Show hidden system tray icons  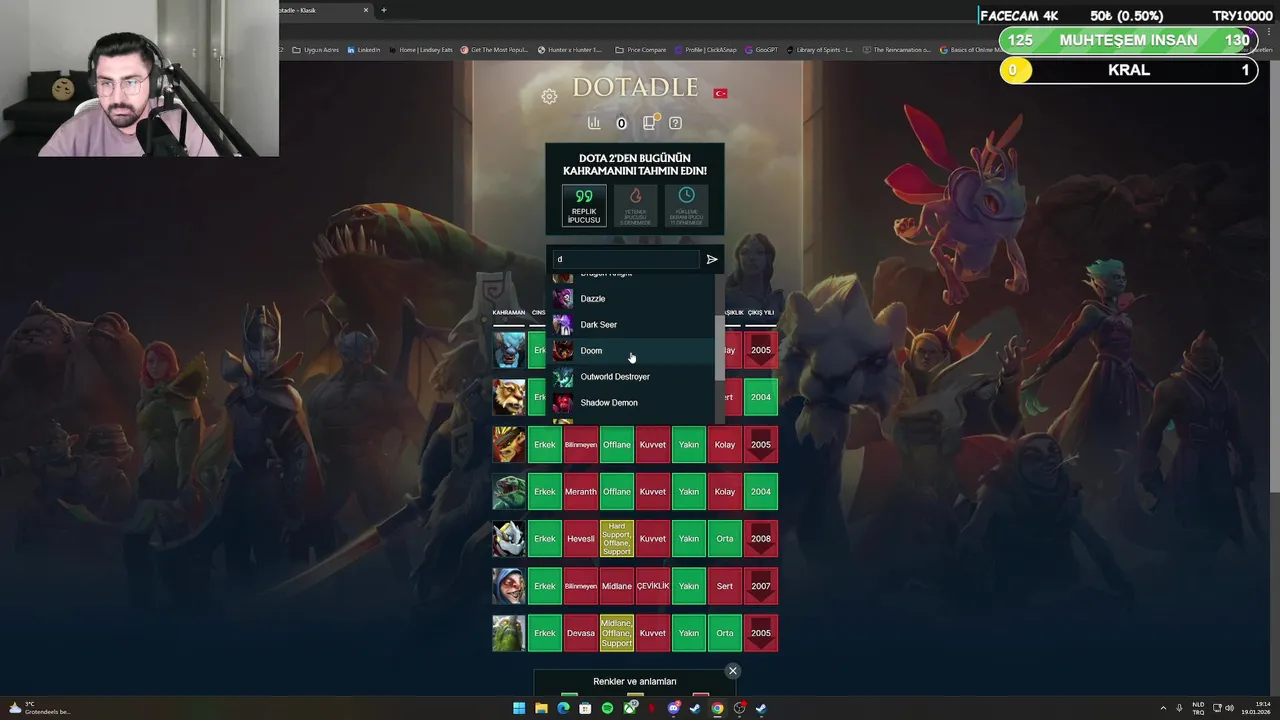(x=1162, y=708)
